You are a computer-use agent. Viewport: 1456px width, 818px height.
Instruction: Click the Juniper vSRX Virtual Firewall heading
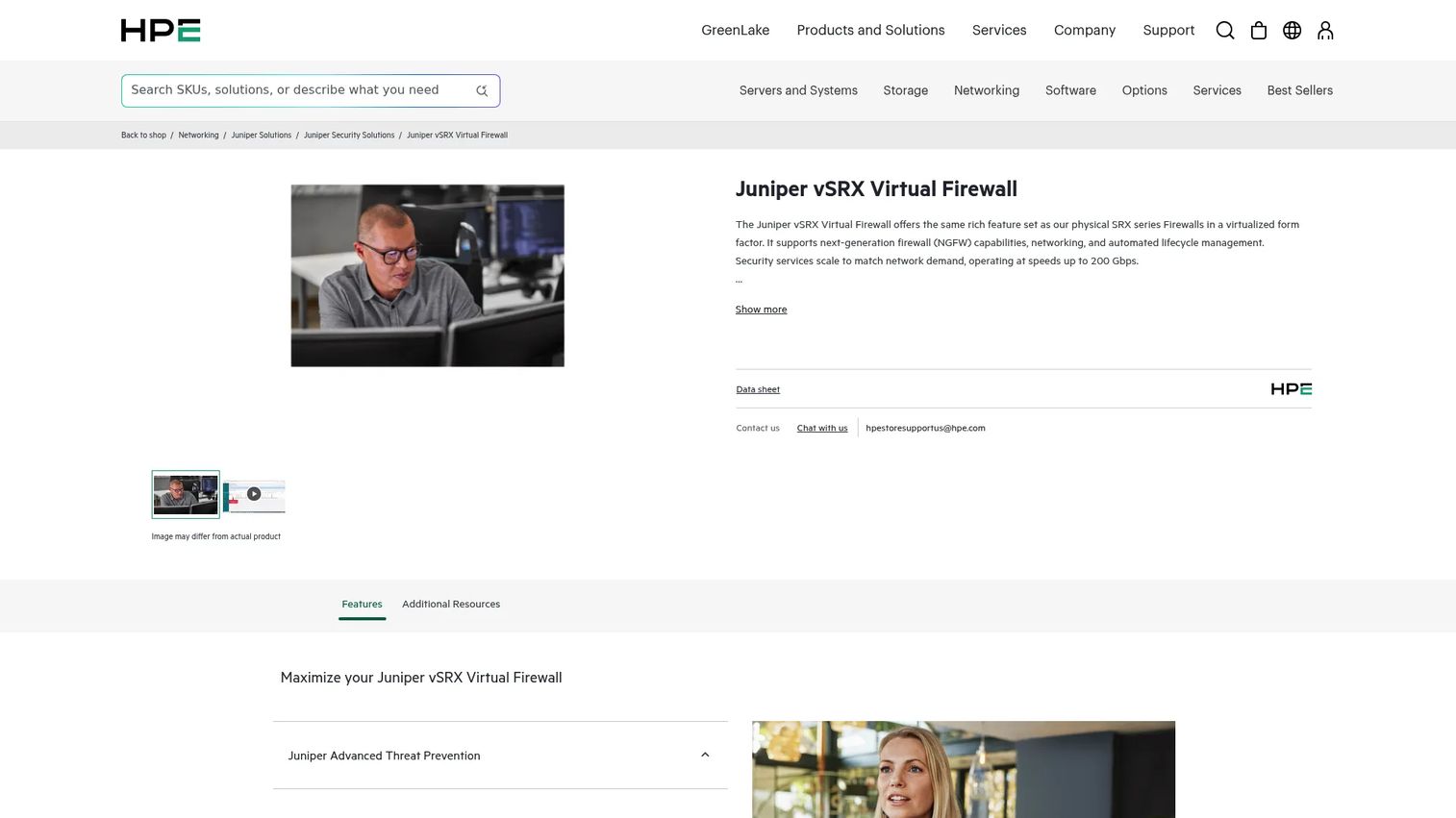click(x=876, y=189)
